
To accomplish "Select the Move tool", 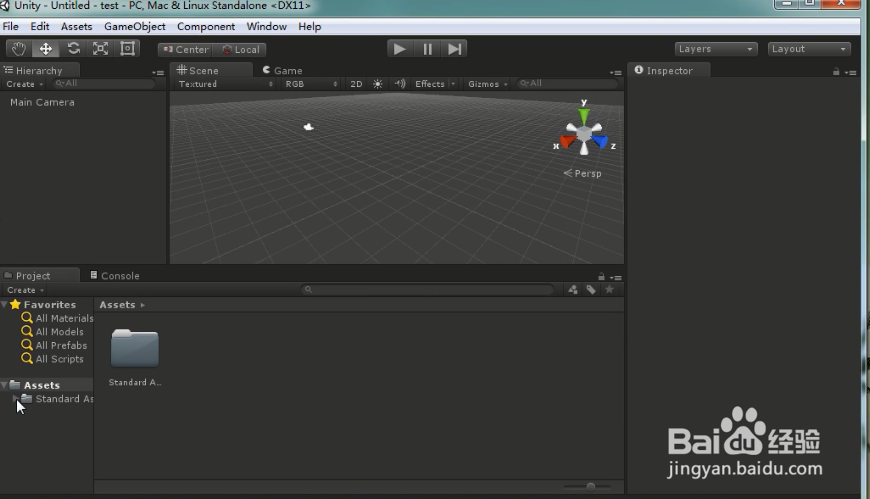I will [x=45, y=49].
